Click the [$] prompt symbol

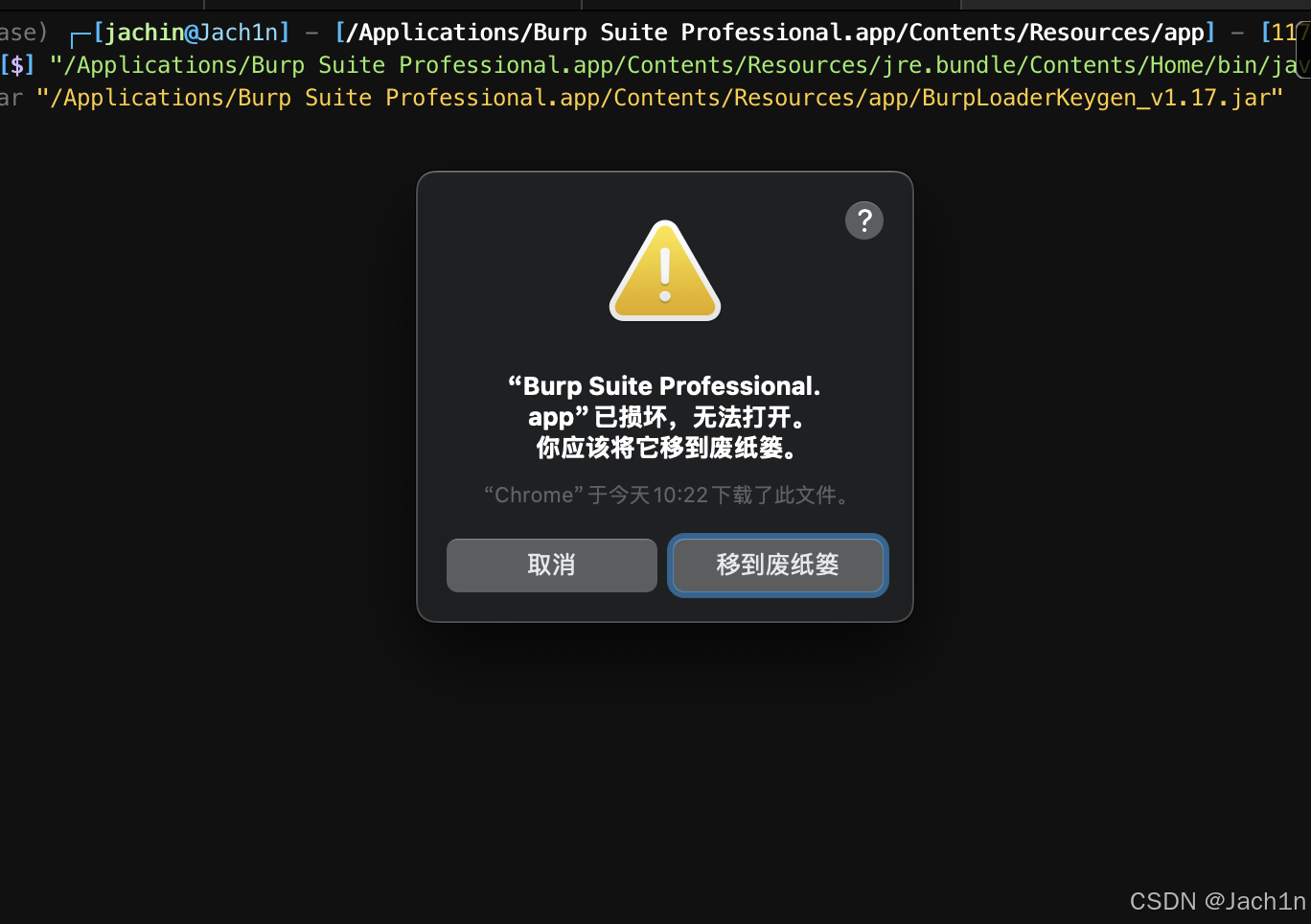pos(17,65)
